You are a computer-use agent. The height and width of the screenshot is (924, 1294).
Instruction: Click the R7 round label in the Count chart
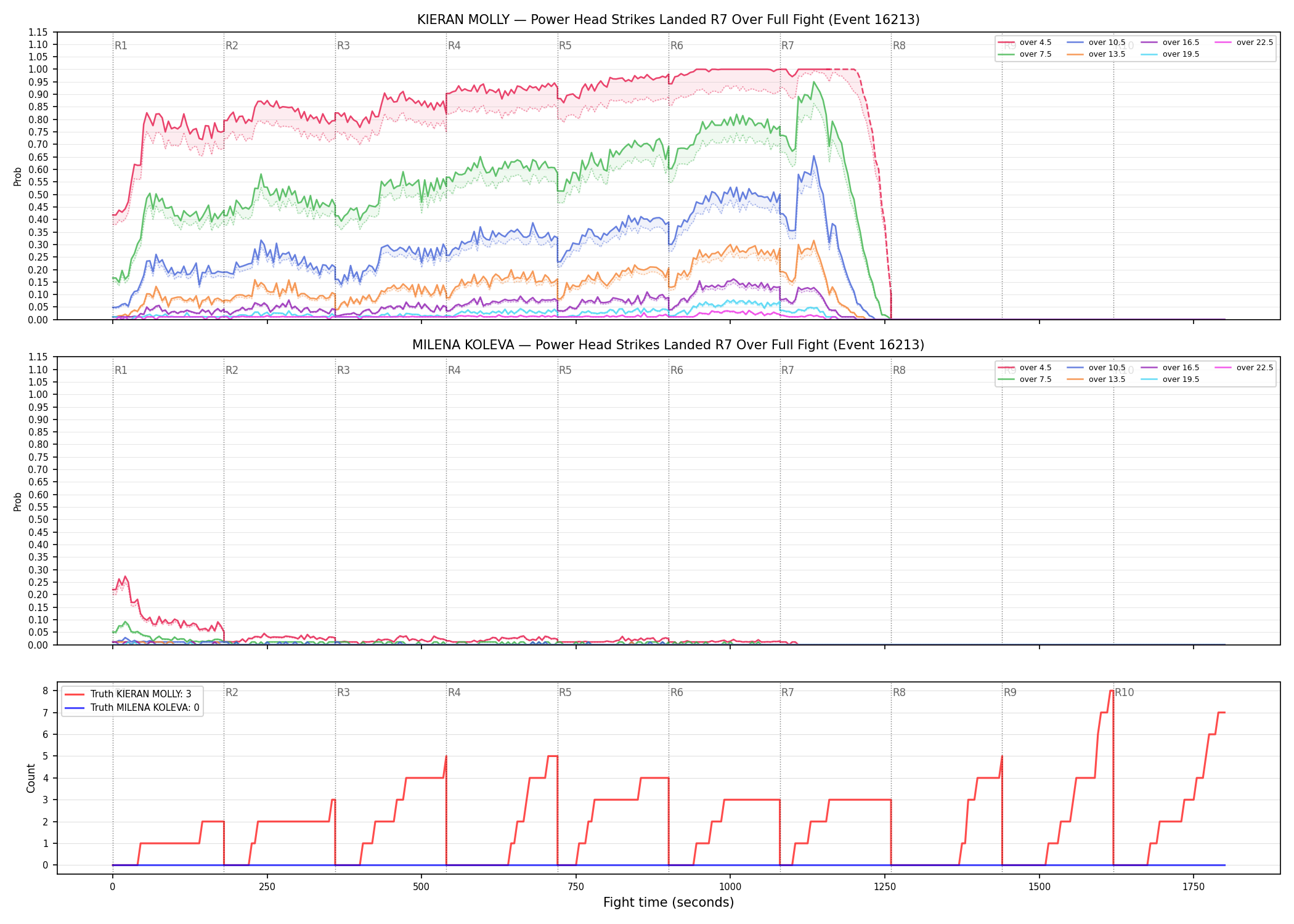tap(787, 692)
